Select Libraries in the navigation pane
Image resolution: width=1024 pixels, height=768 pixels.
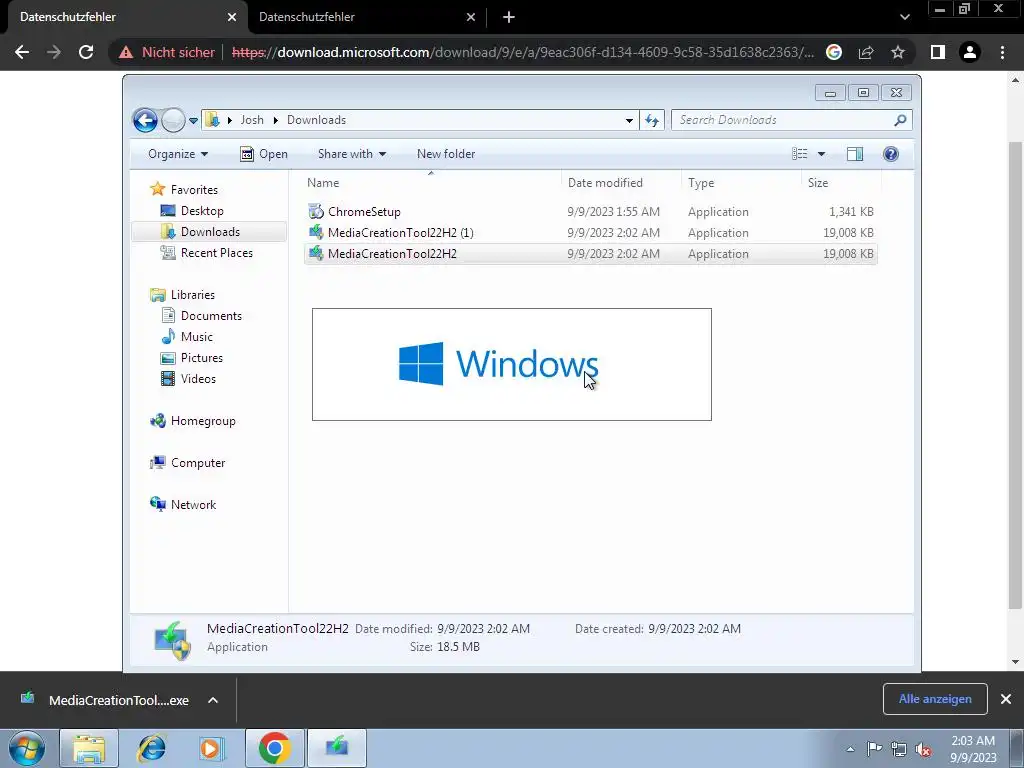[x=193, y=295]
